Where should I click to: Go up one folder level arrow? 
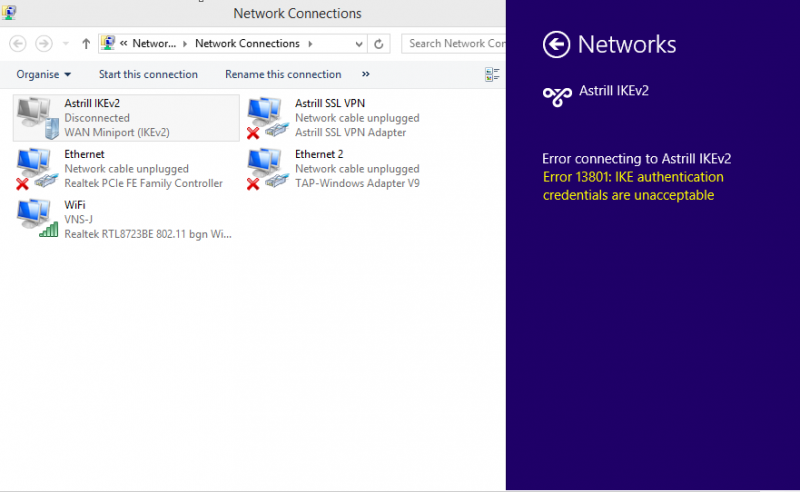coord(86,44)
